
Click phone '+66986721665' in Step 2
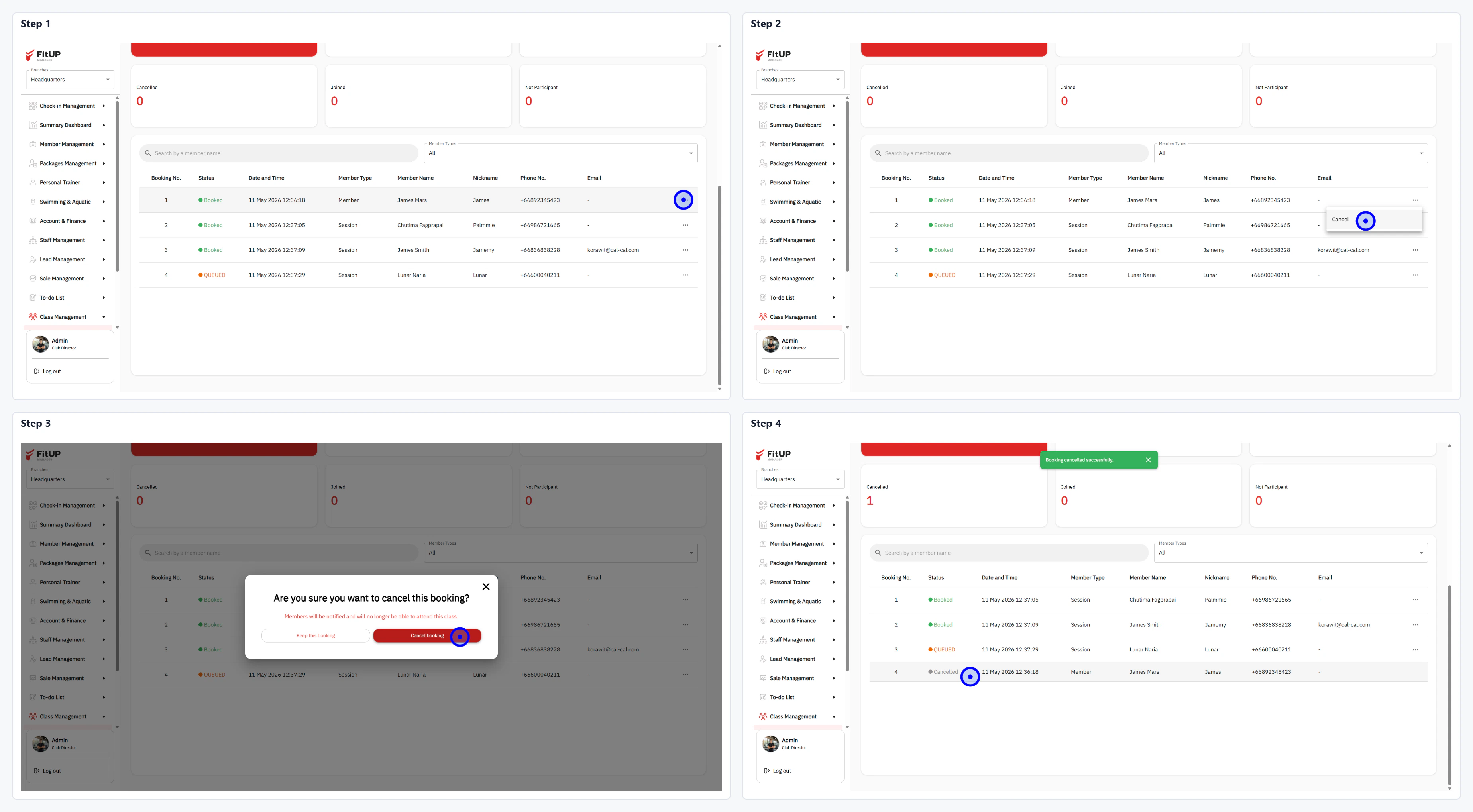tap(1270, 225)
